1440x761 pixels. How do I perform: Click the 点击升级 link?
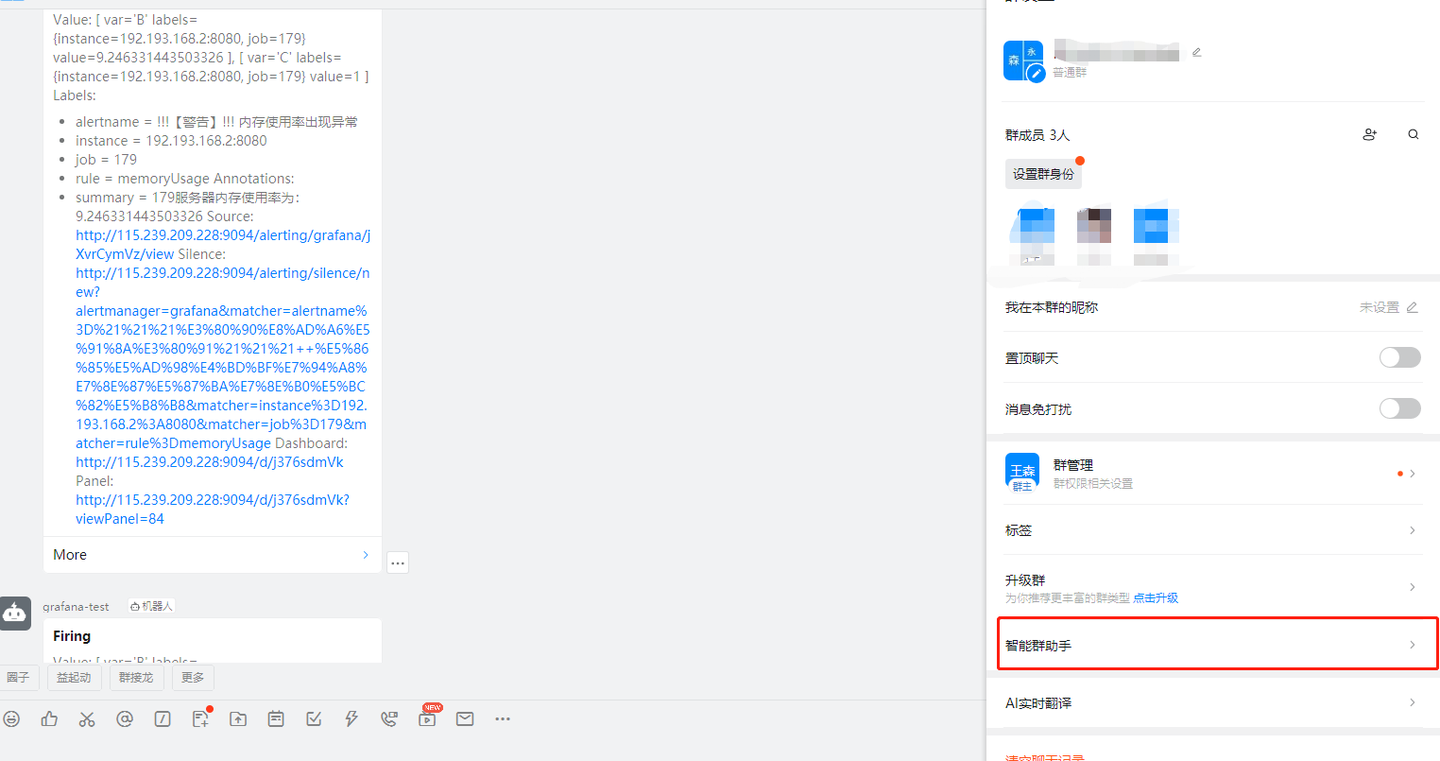tap(1155, 598)
